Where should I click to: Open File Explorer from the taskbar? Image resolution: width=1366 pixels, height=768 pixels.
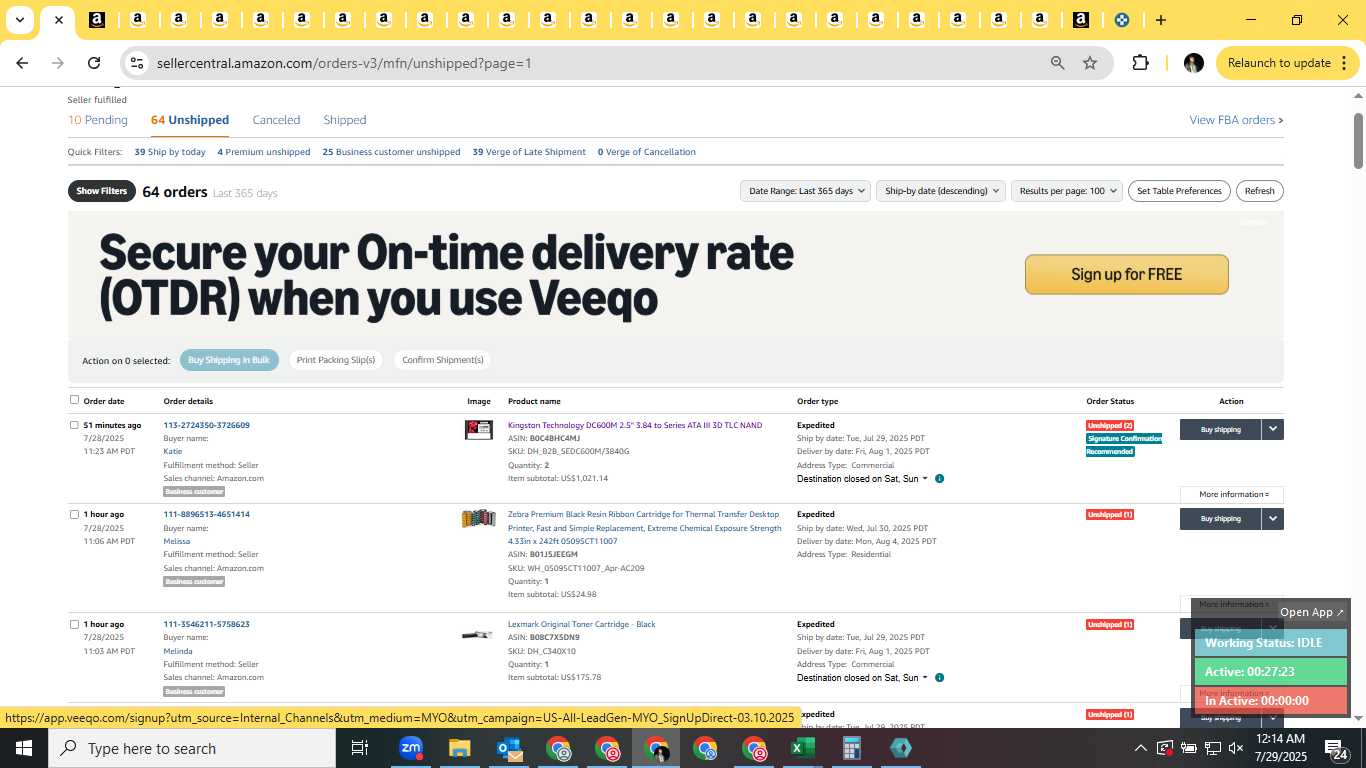[x=459, y=748]
